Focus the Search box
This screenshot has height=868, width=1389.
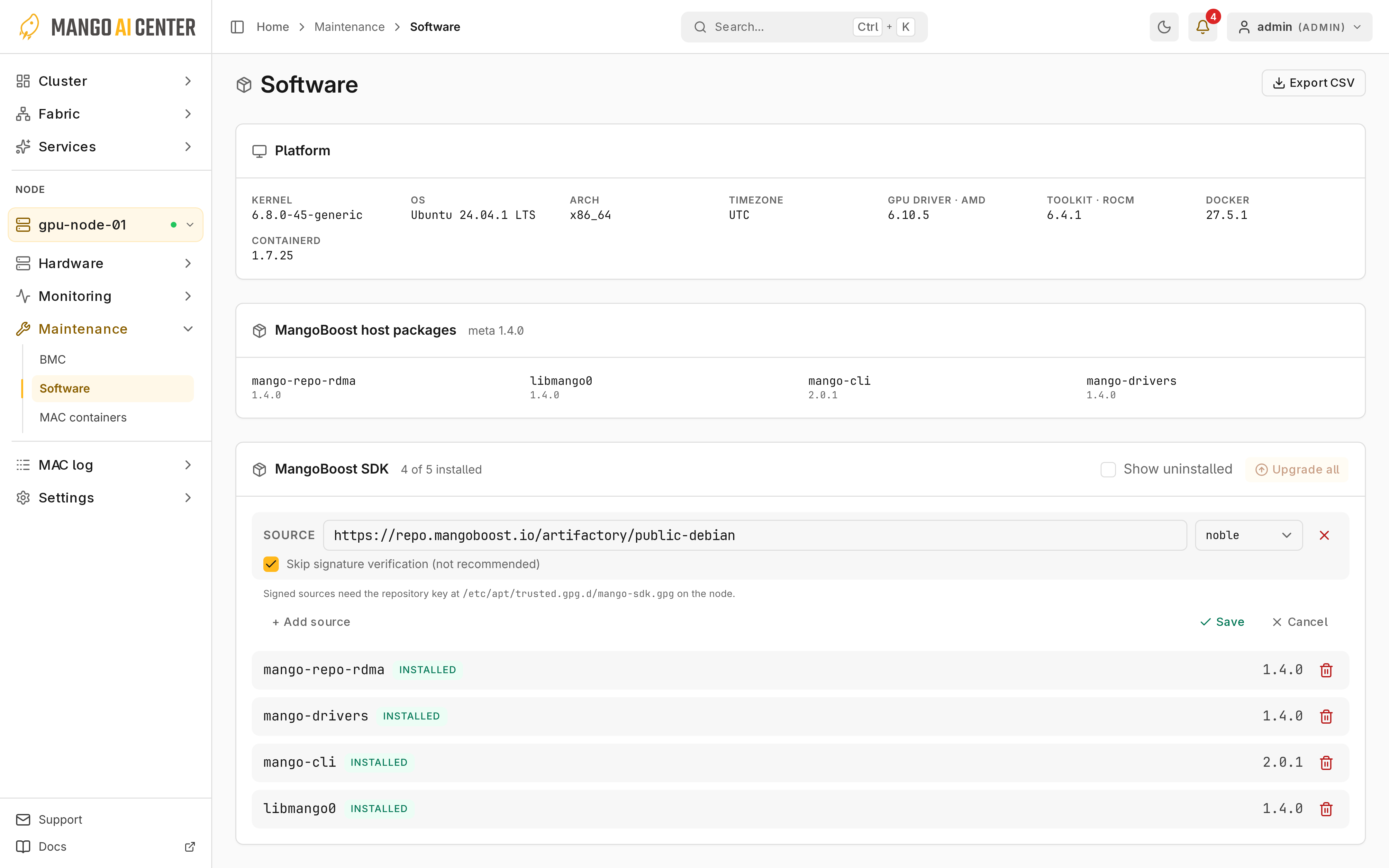(x=803, y=27)
